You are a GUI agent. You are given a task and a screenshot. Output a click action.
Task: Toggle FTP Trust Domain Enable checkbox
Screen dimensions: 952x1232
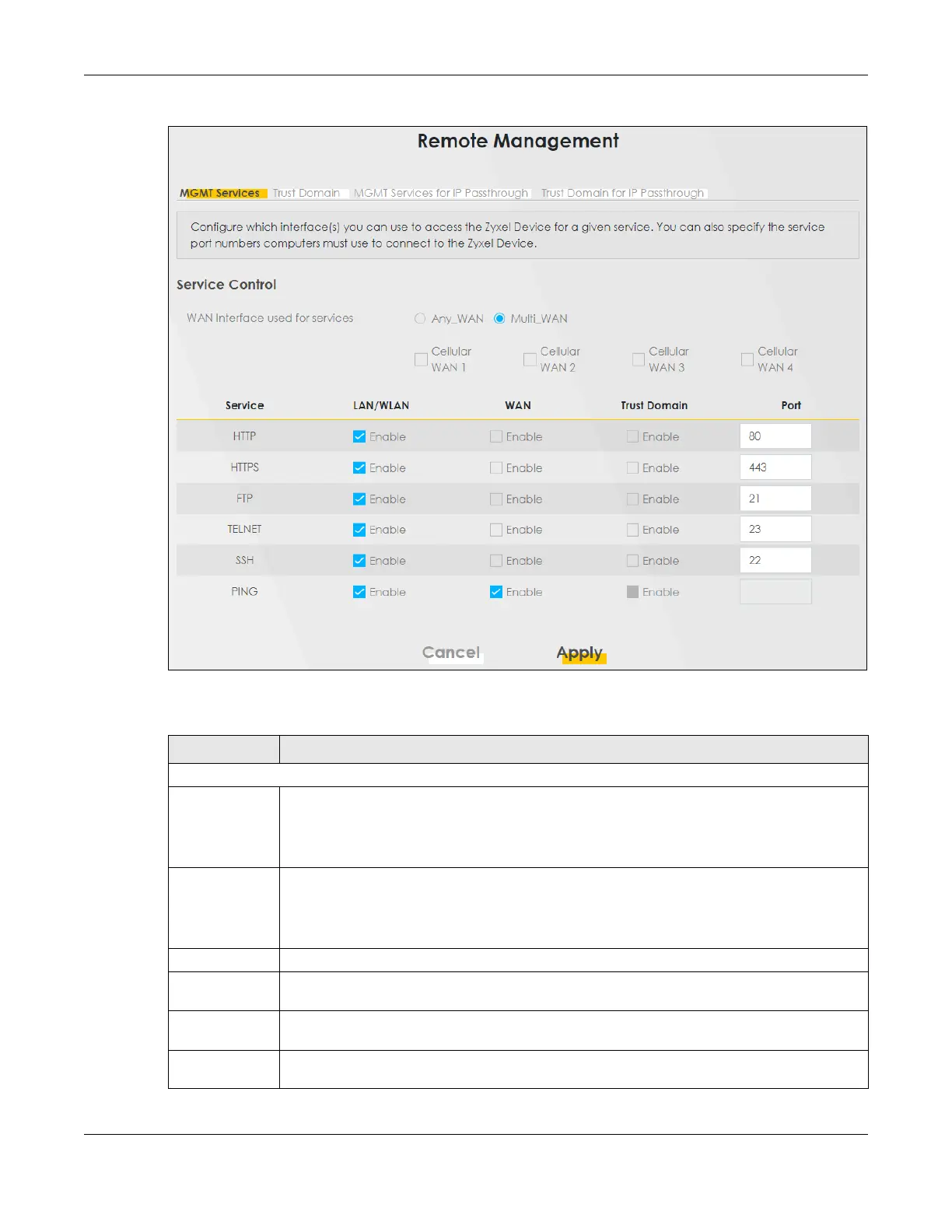633,499
